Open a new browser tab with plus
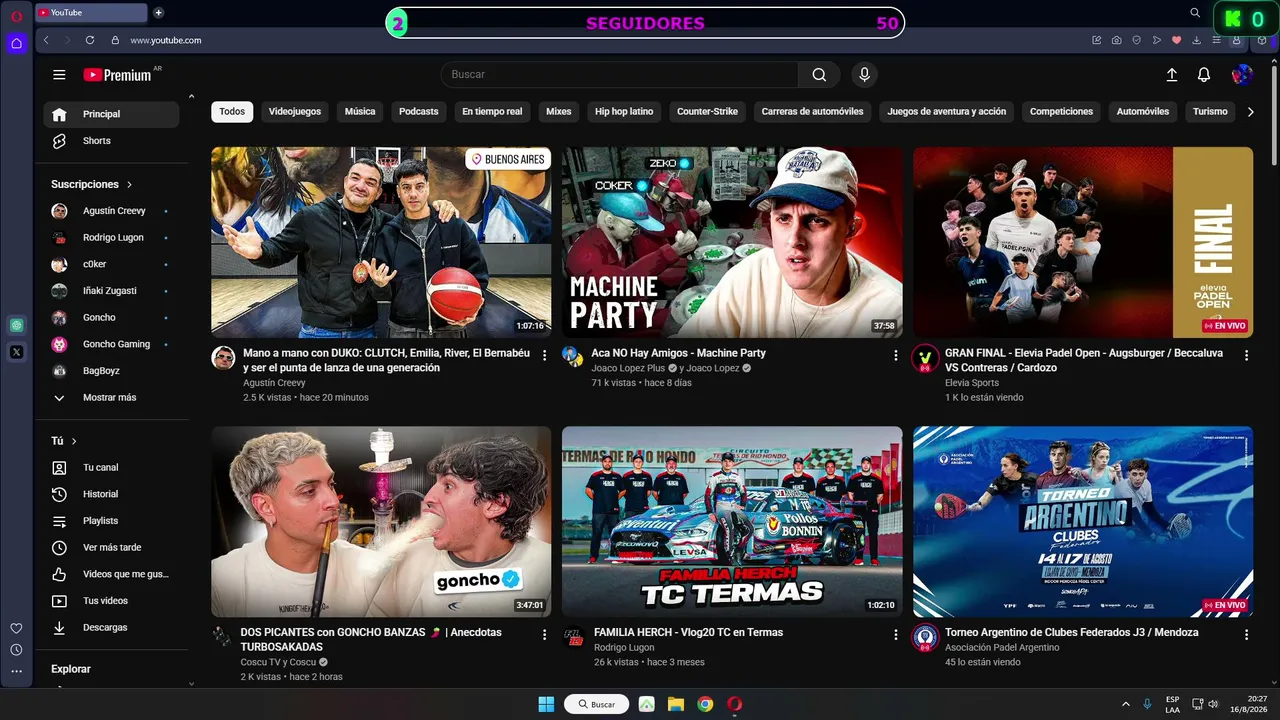Screen dimensions: 1280x720 [158, 12]
